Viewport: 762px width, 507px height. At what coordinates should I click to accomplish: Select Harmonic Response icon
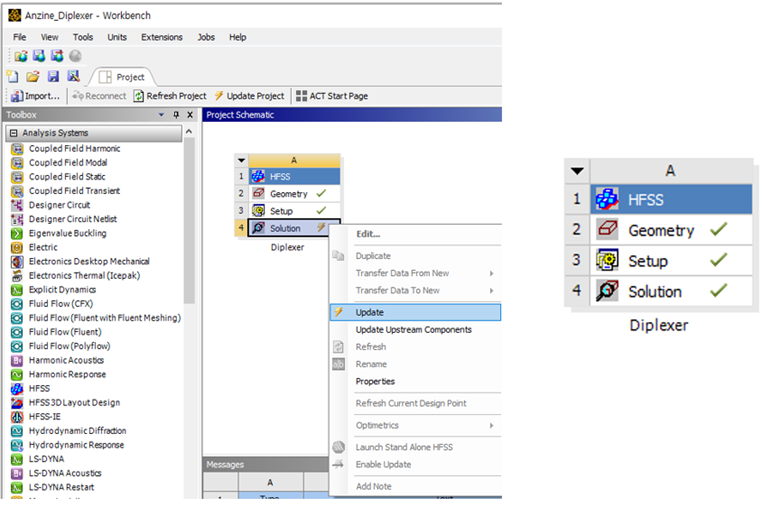coord(17,375)
